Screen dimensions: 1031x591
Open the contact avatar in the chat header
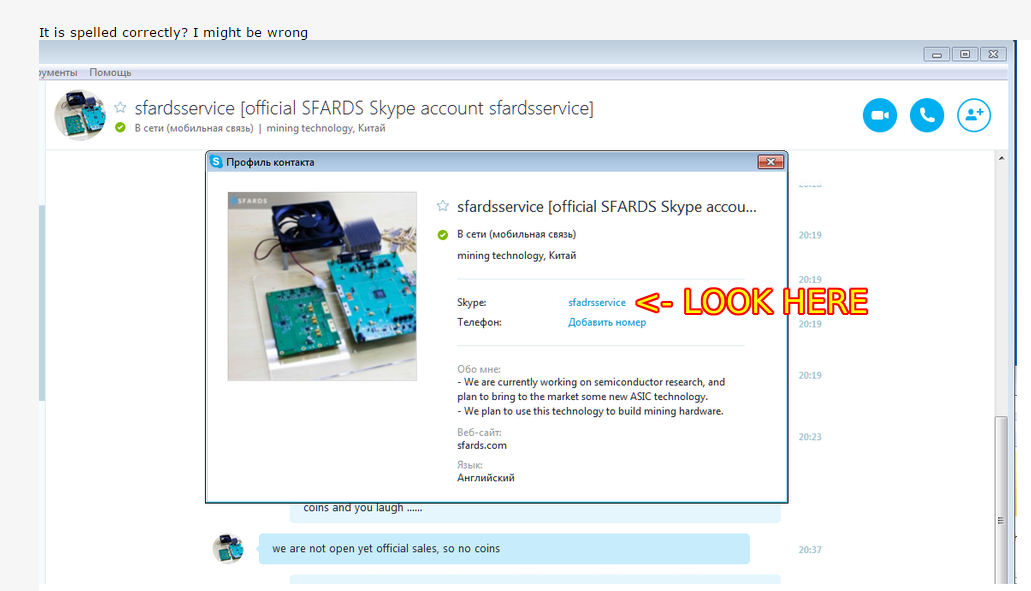[x=80, y=115]
